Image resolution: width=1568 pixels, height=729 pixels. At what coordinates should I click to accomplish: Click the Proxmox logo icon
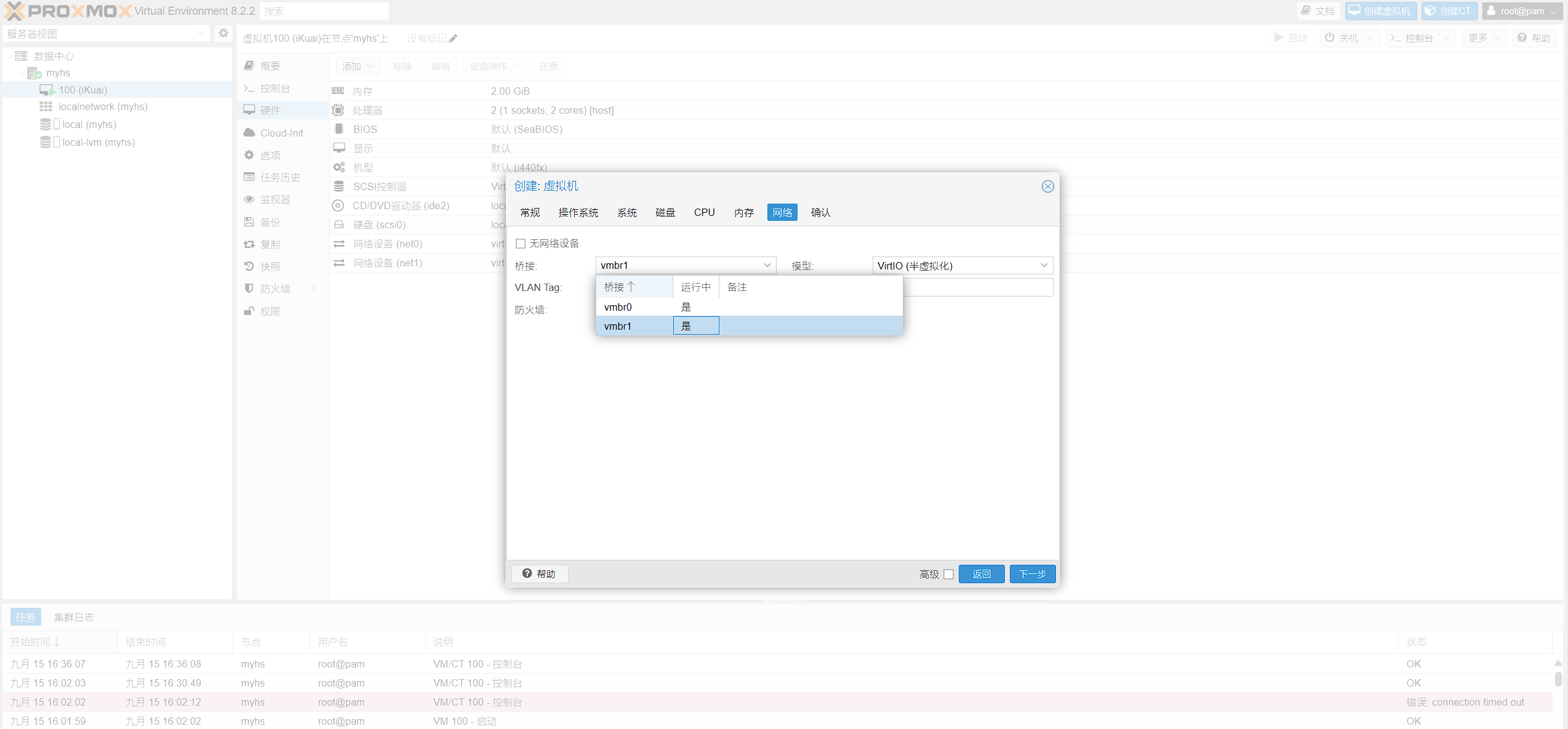click(14, 10)
